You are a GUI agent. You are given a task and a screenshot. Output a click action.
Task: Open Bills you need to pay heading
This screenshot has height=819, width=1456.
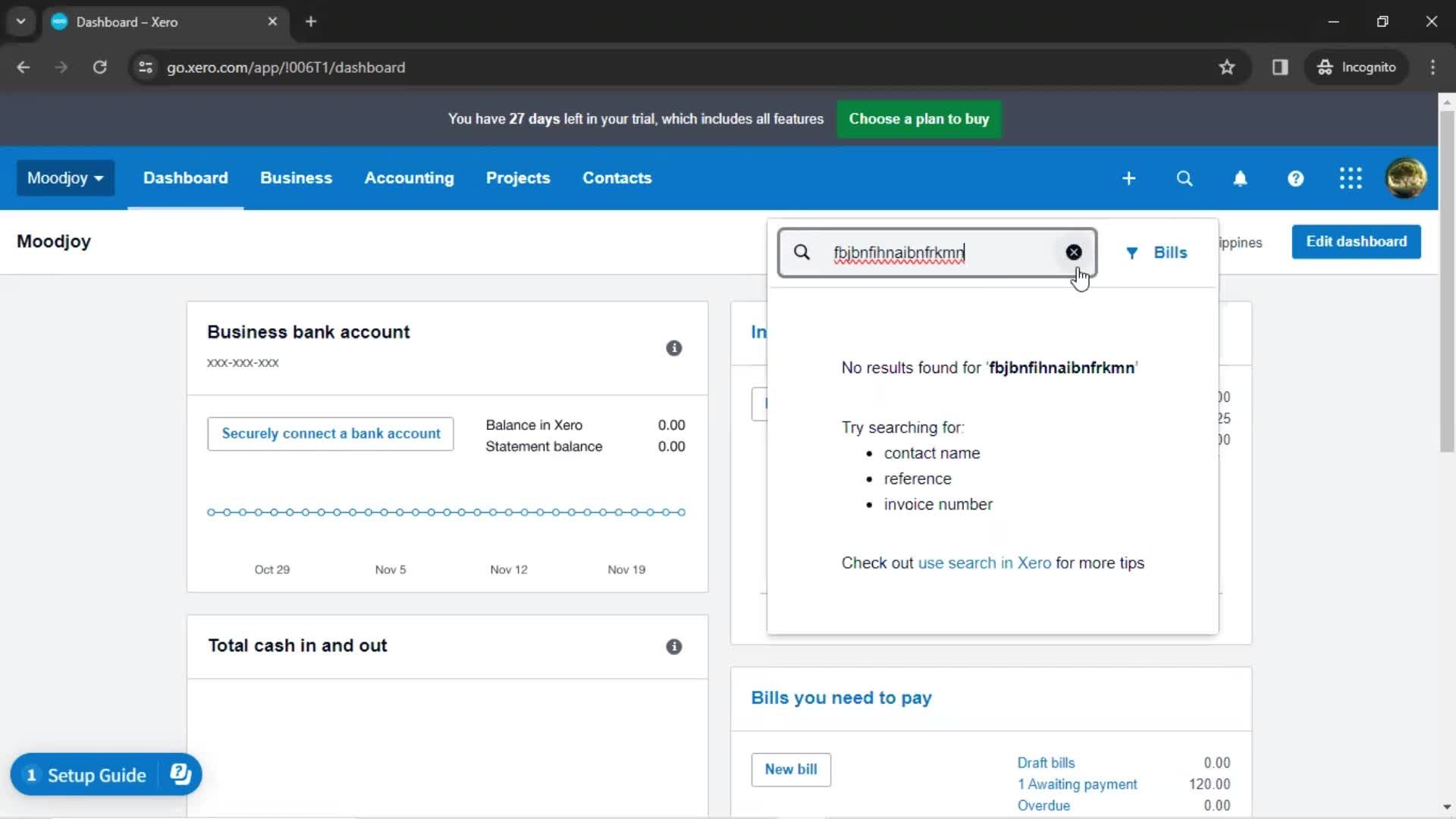(841, 698)
